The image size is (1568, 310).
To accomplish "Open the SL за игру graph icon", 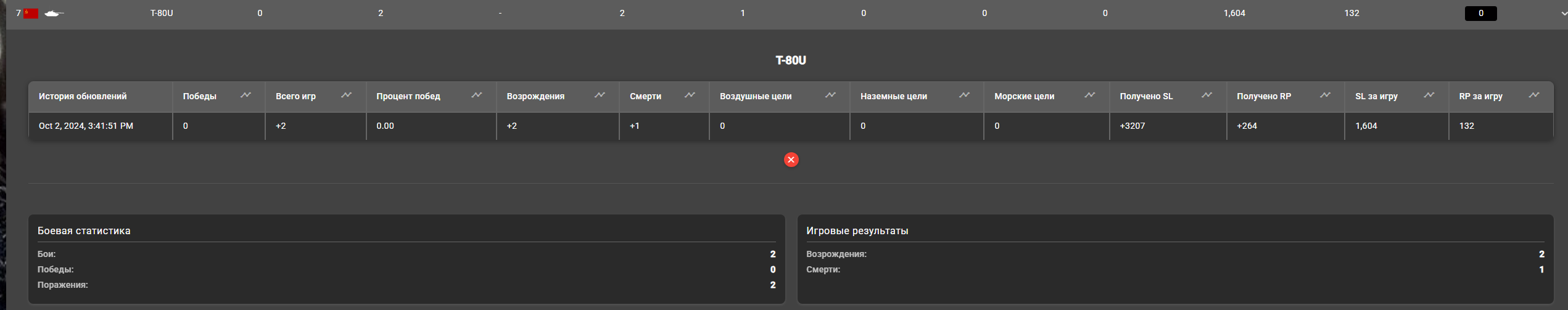I will point(1429,95).
